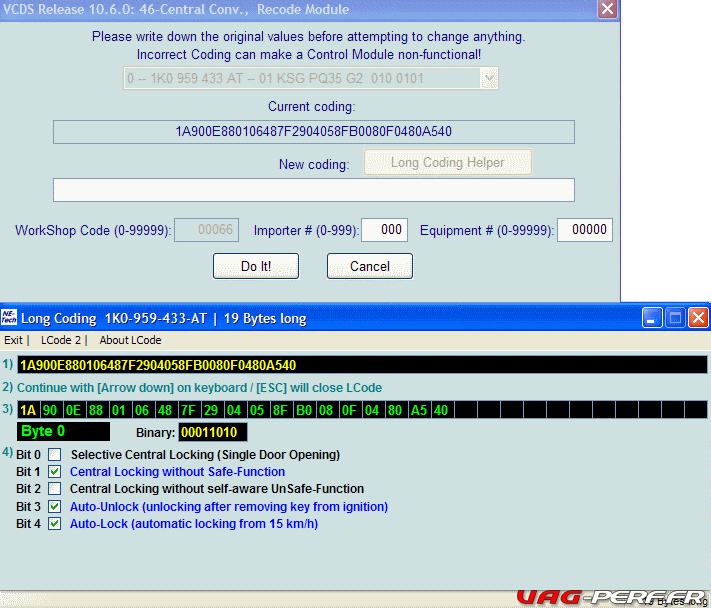Click the Do It! button
The image size is (711, 608).
click(256, 266)
